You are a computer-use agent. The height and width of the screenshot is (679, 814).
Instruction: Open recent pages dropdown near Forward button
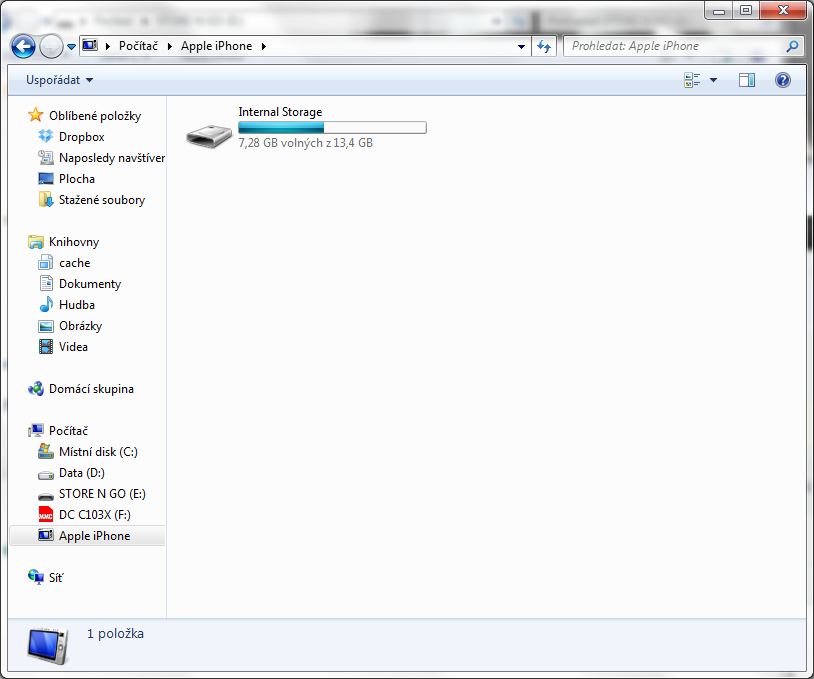72,46
